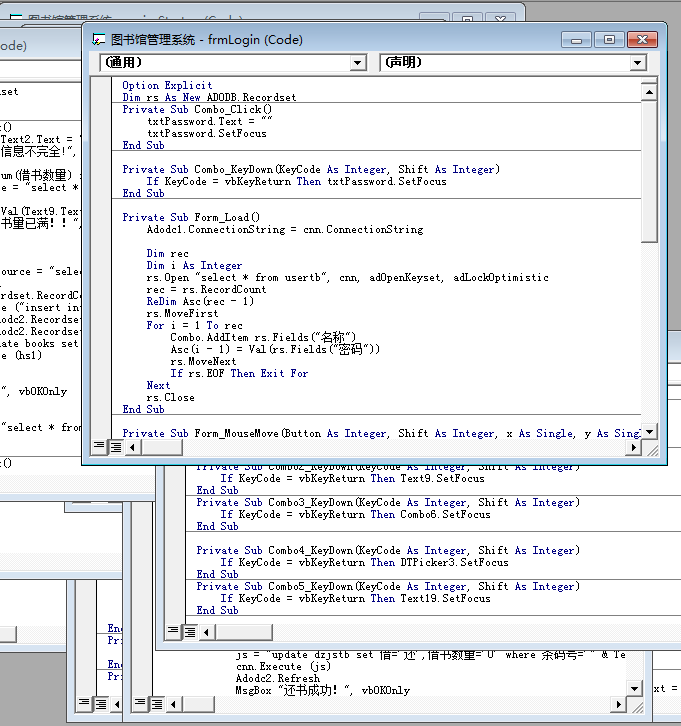Open the Object dropdown showing (通用)

pos(358,62)
